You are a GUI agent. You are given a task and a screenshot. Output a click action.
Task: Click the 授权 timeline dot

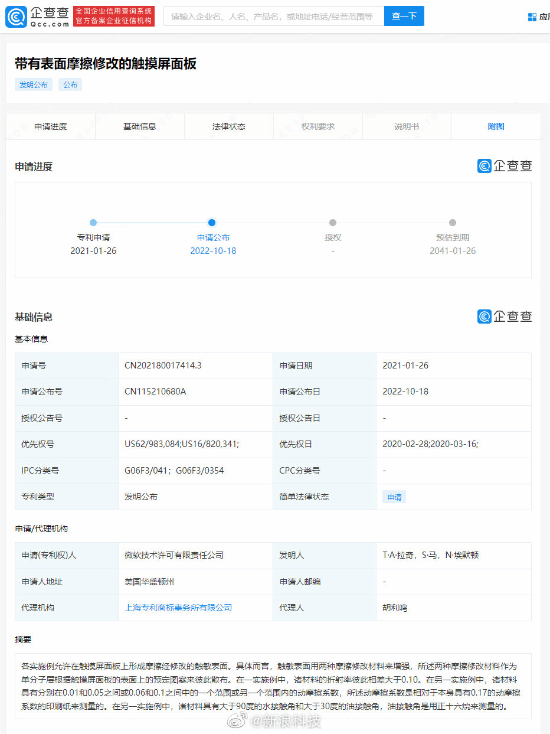pyautogui.click(x=332, y=222)
